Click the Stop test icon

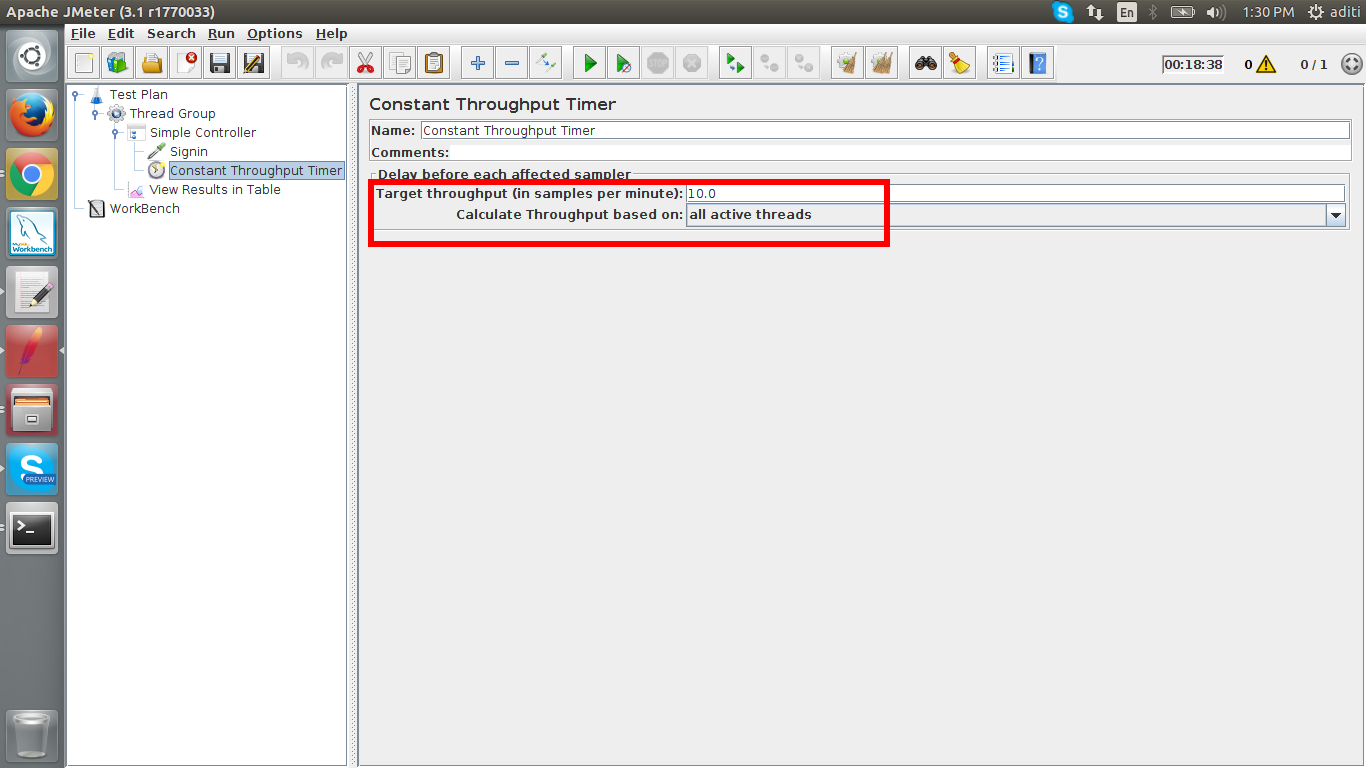pos(658,64)
